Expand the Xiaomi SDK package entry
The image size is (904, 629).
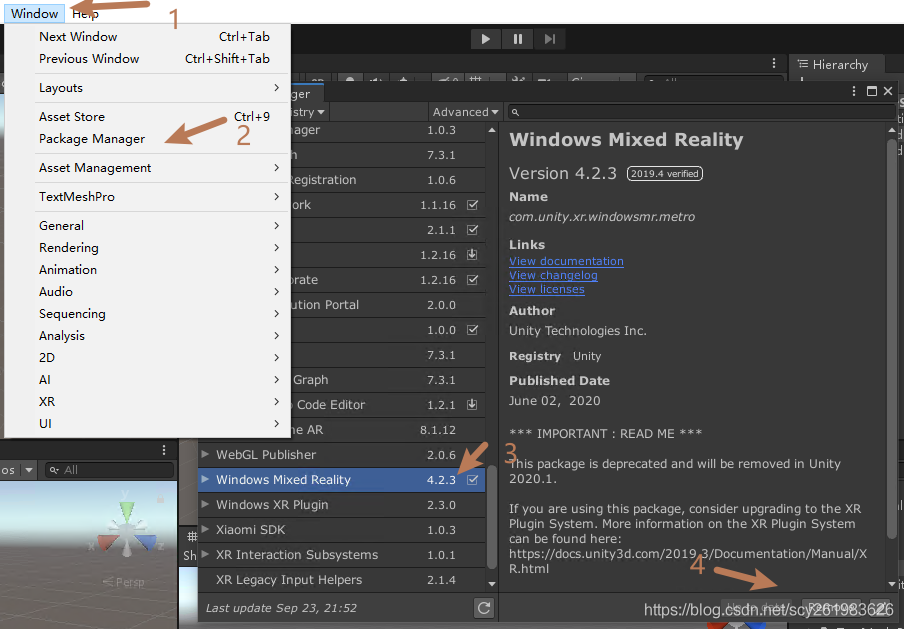(x=205, y=529)
